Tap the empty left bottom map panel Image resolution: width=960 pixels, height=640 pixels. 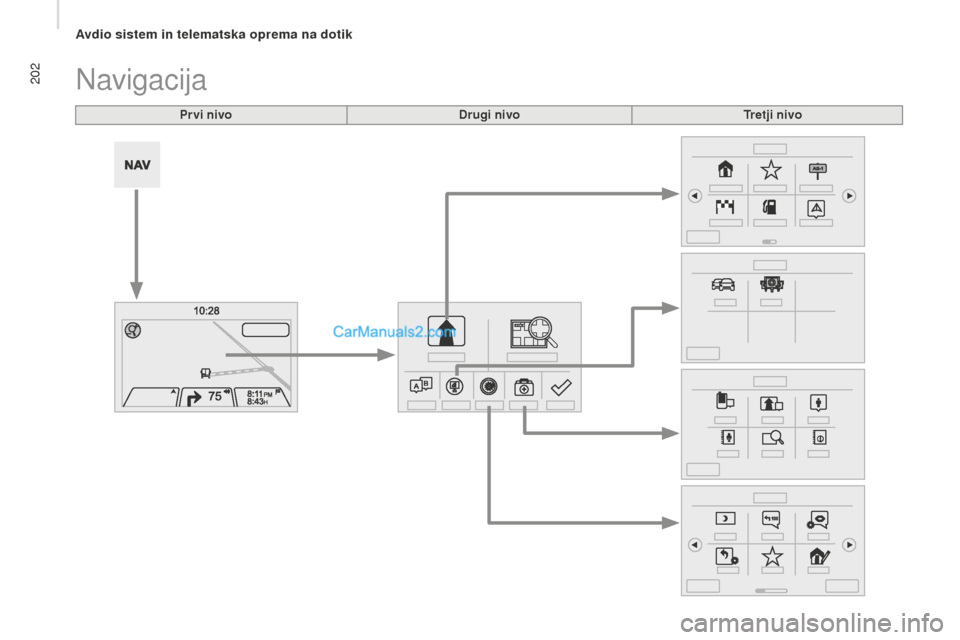(151, 397)
